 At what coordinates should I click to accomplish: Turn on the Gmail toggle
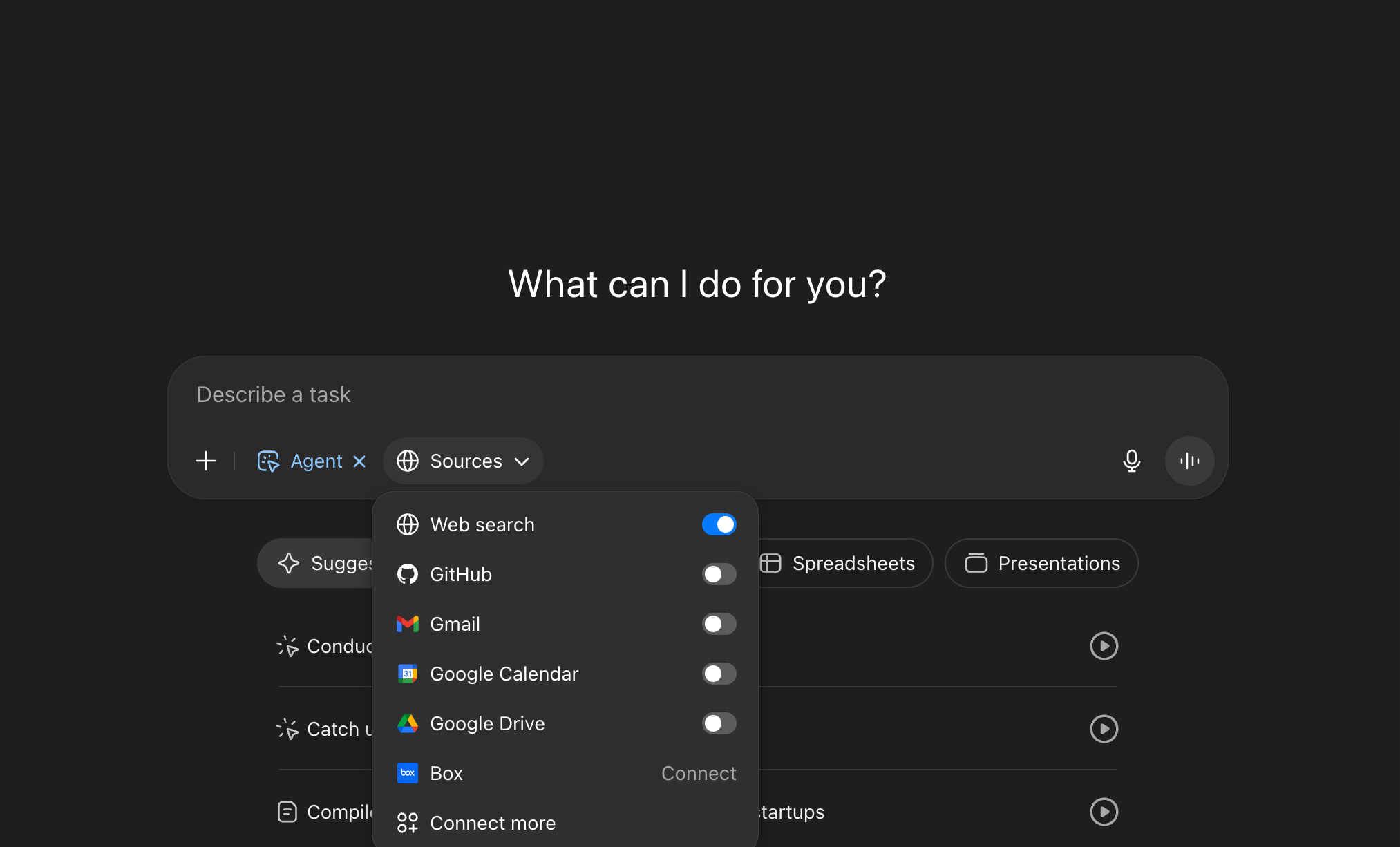coord(719,624)
